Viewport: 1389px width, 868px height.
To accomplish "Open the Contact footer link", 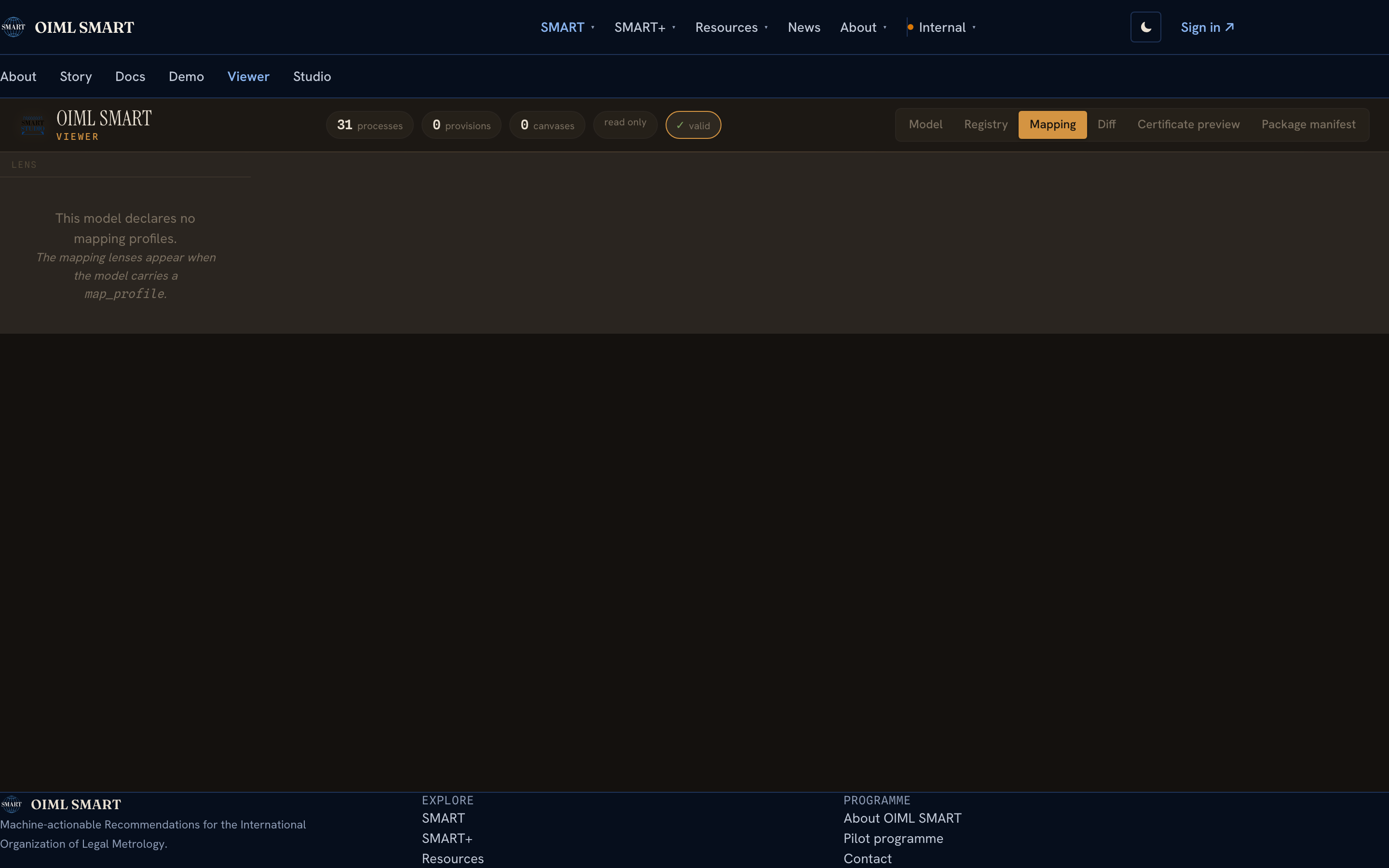I will click(x=867, y=859).
